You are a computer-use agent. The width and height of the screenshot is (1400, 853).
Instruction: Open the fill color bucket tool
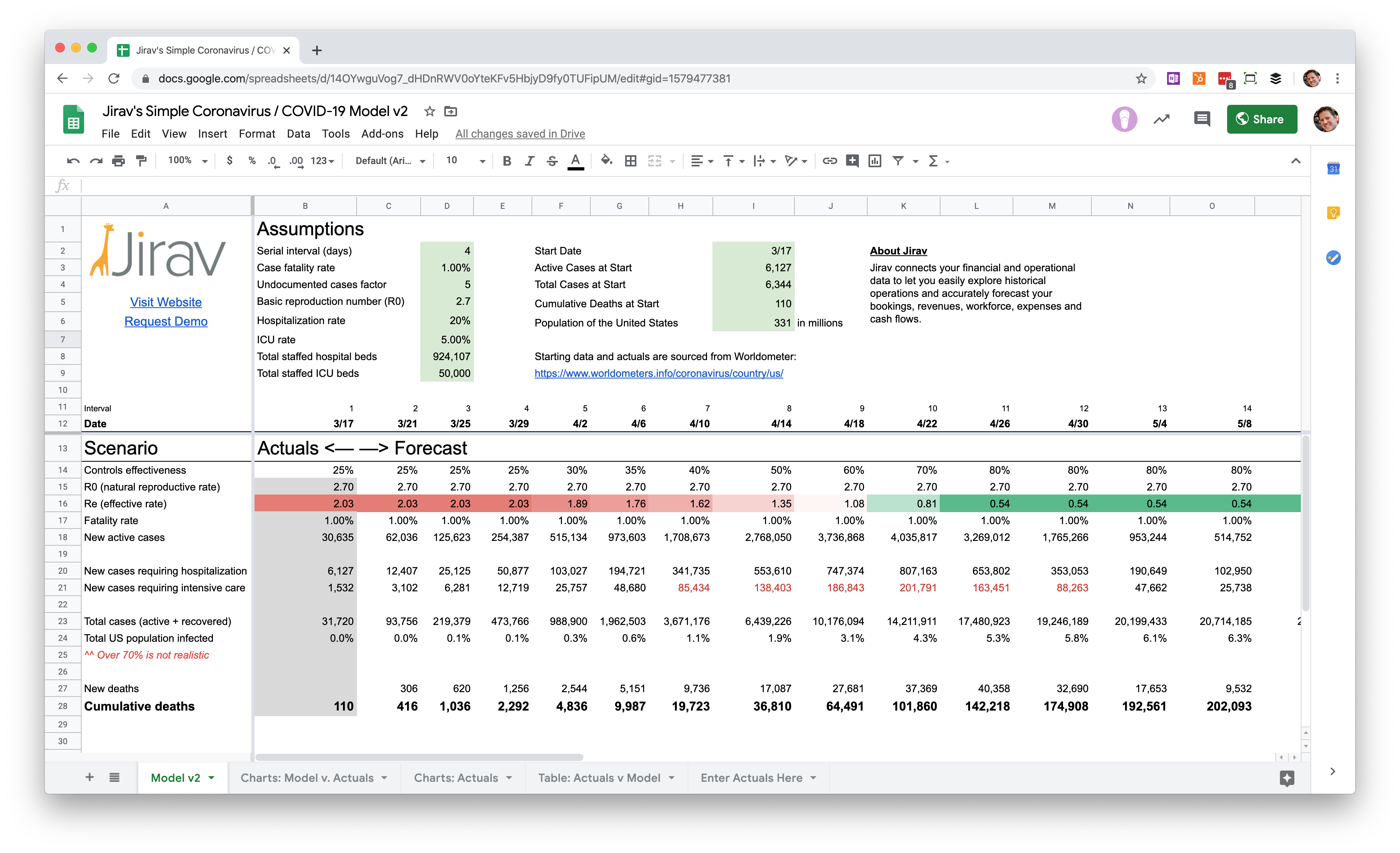[606, 161]
